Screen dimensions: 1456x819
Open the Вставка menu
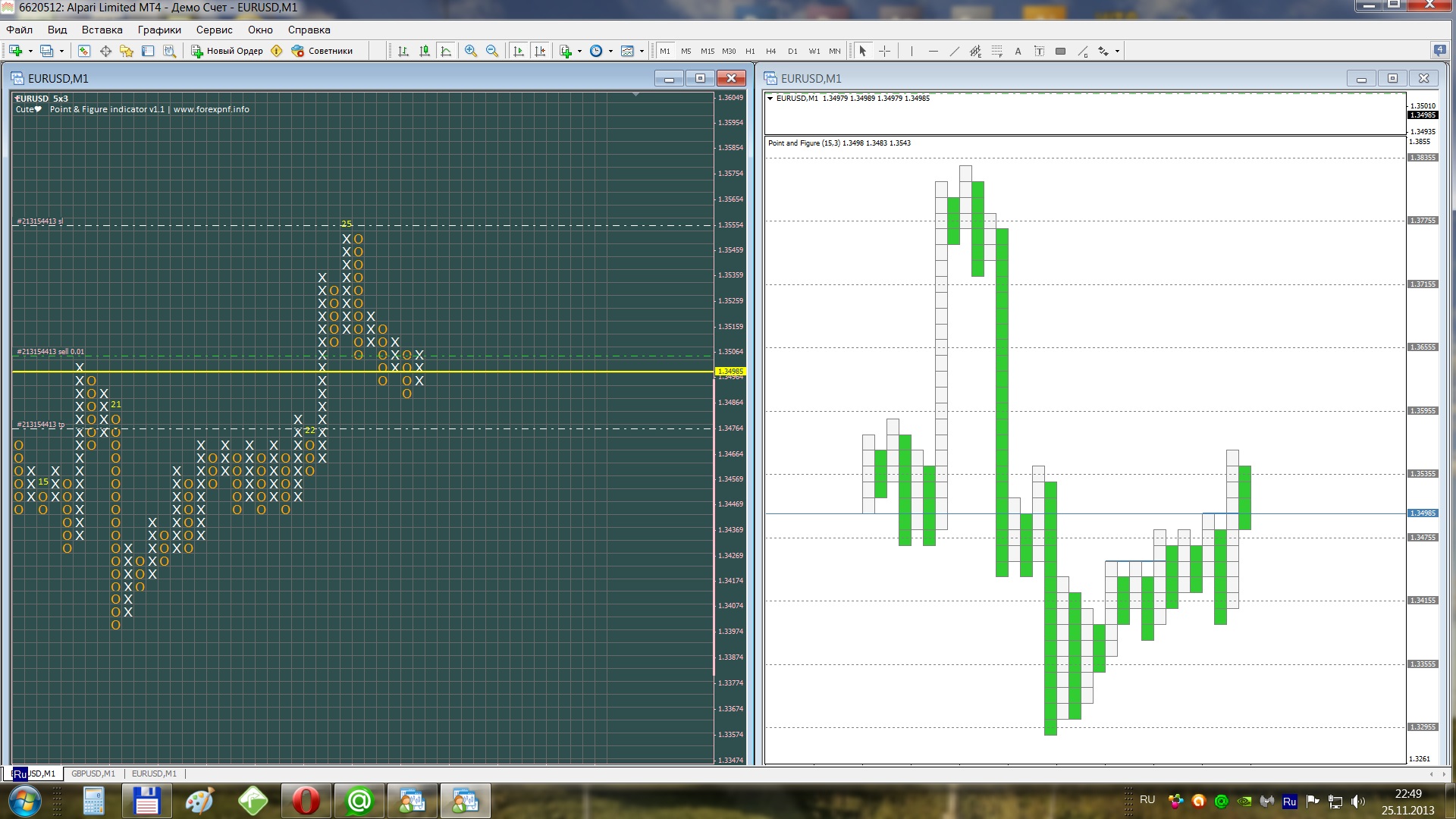tap(102, 30)
